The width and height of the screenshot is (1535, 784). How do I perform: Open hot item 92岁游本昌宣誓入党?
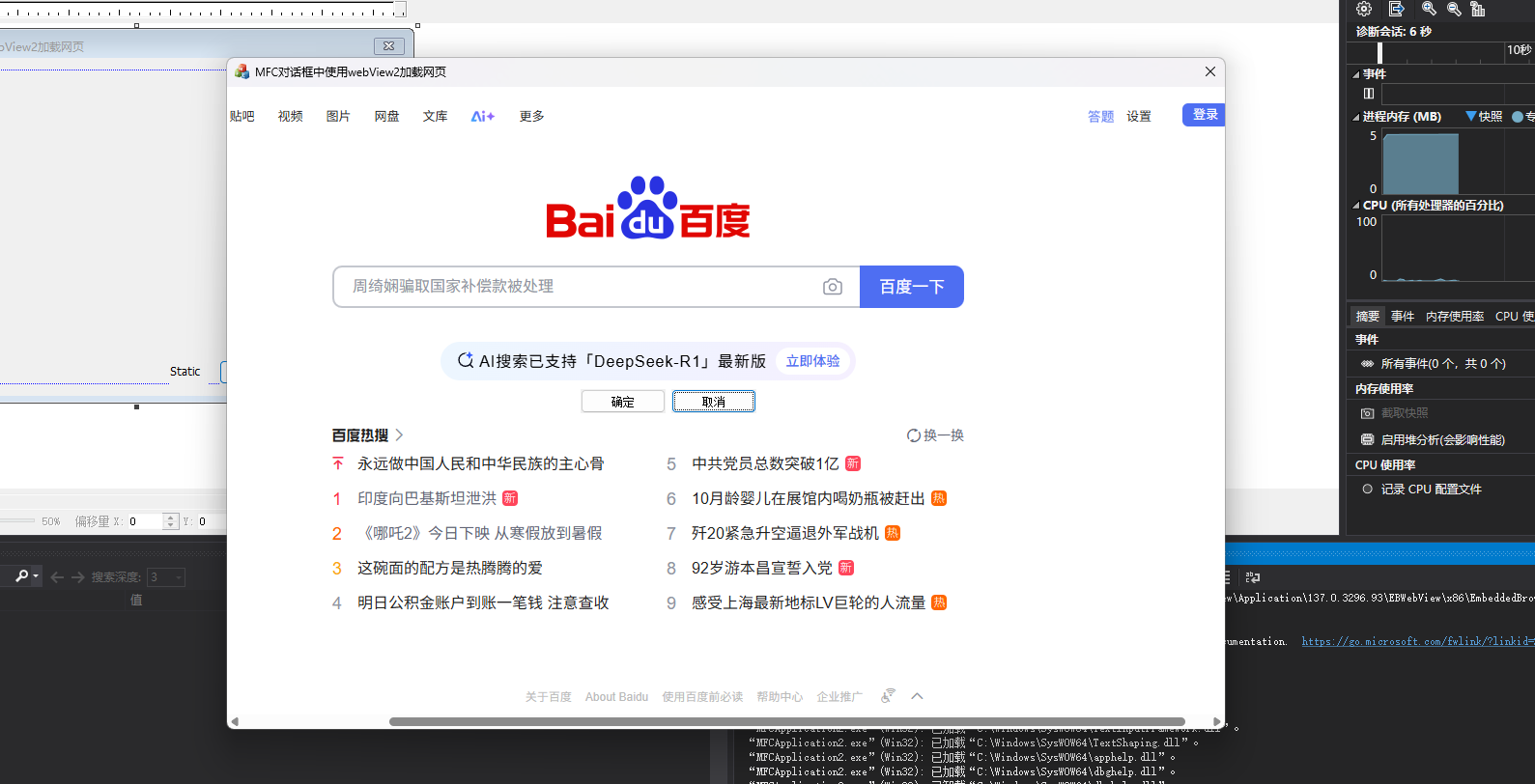coord(762,568)
